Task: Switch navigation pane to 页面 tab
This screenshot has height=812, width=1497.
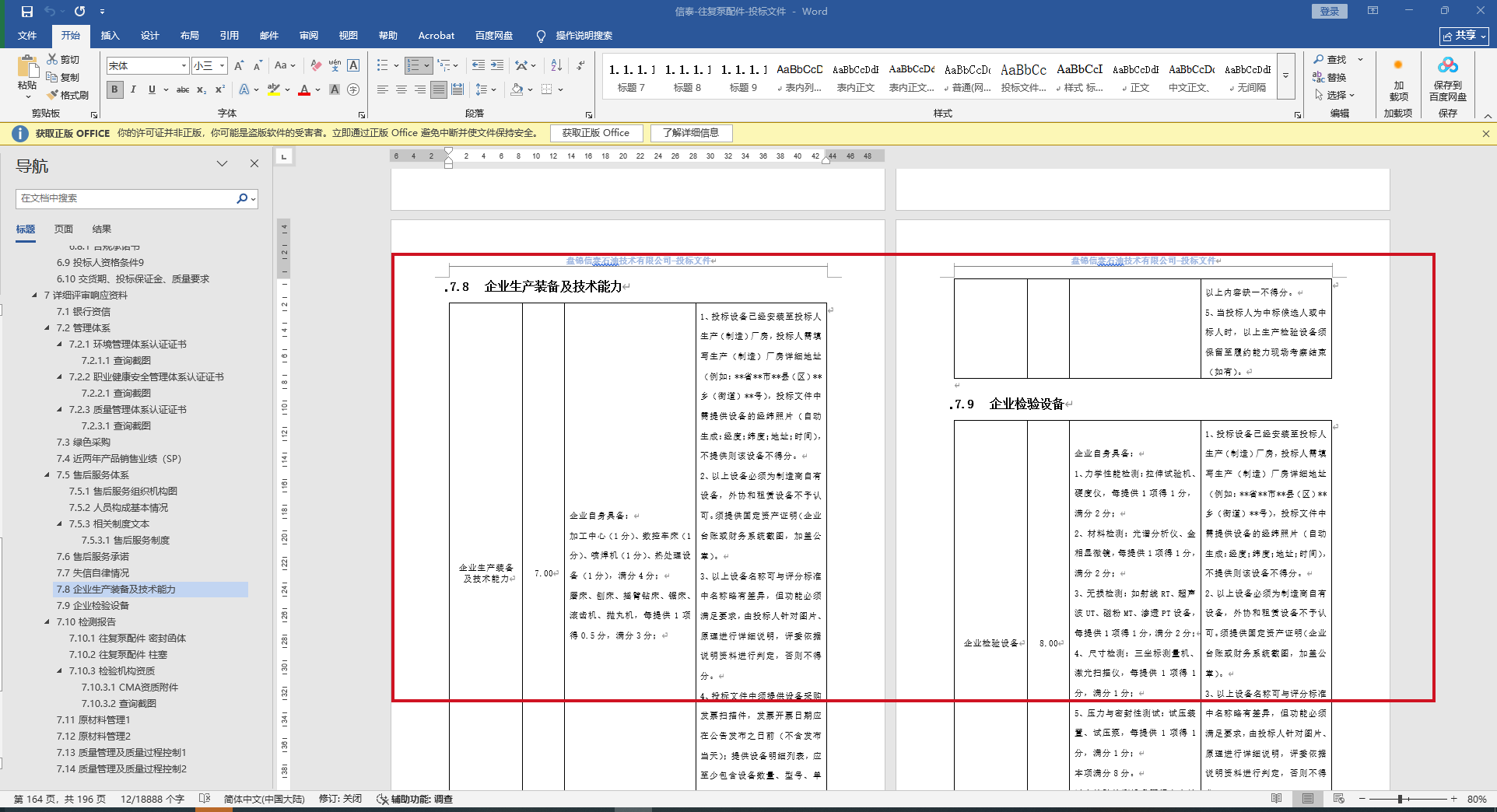Action: click(x=64, y=229)
